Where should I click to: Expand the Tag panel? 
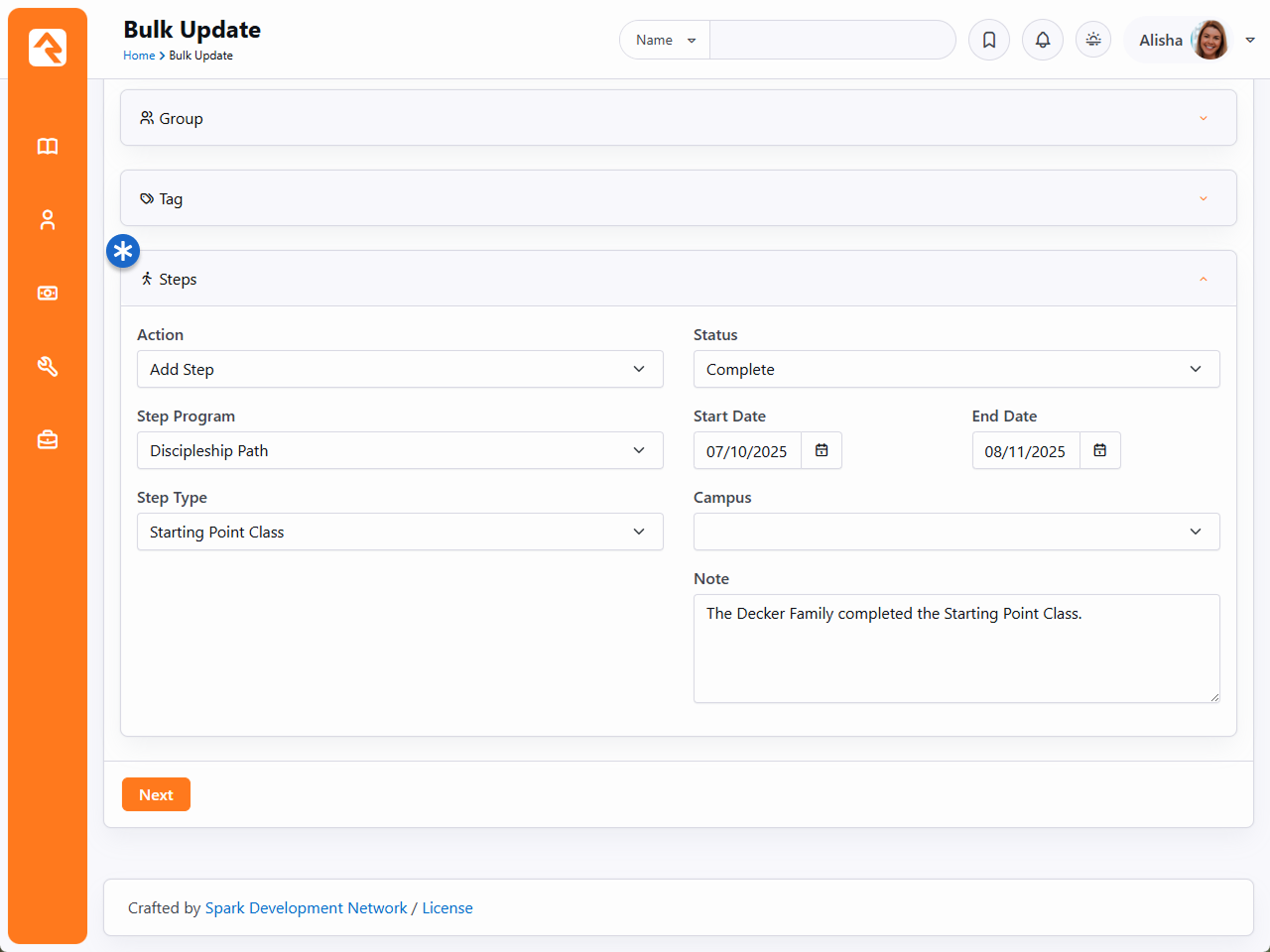[678, 198]
